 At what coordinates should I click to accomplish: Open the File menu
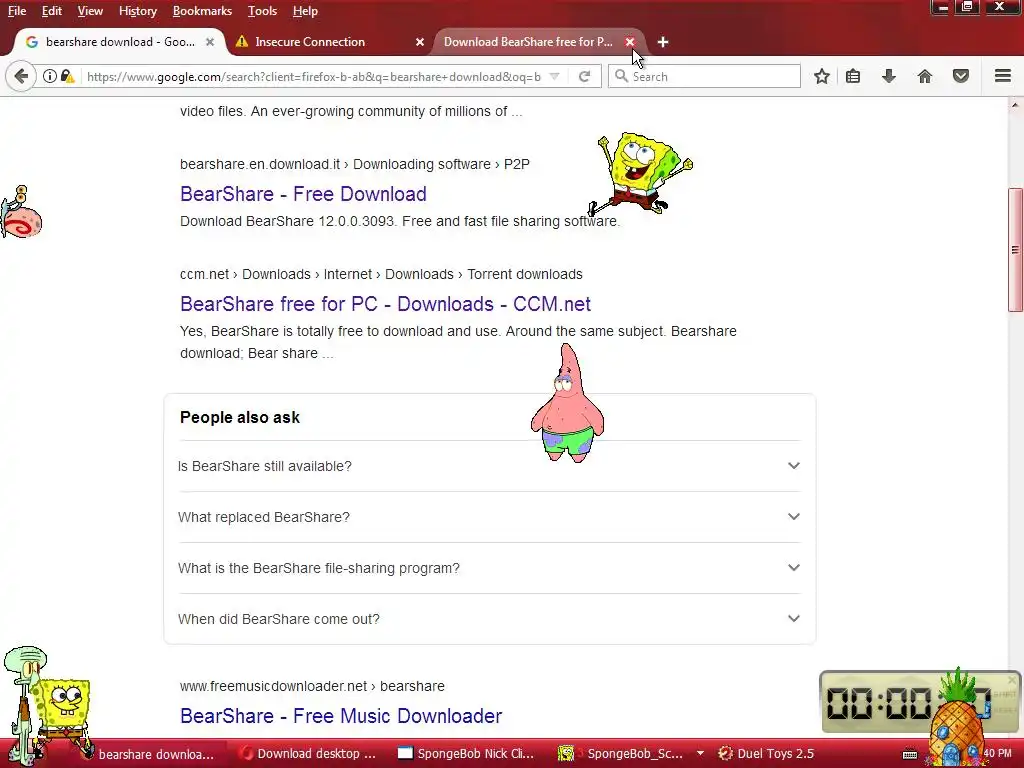pos(17,11)
